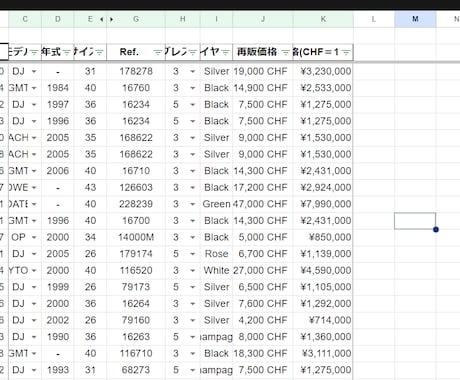Open bracelet dropdown in the 16710 row
Viewport: 460px width, 380px height.
point(193,171)
